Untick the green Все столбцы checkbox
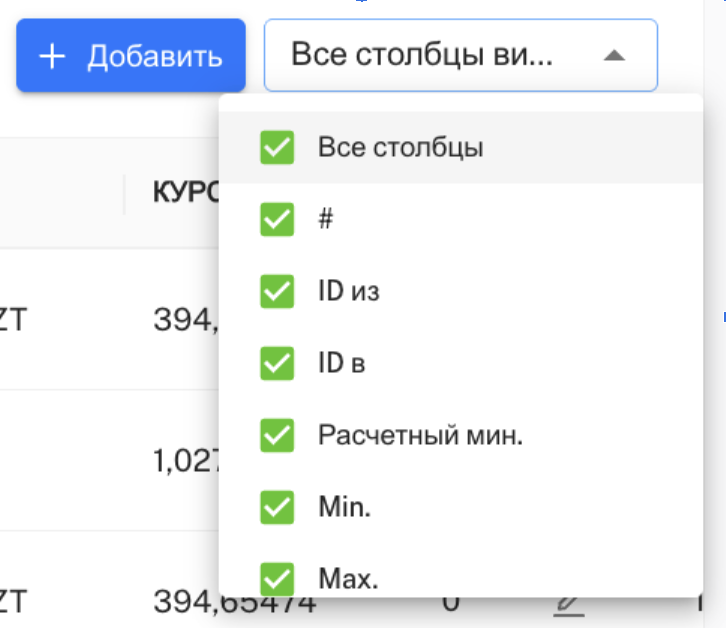The width and height of the screenshot is (726, 628). (277, 148)
